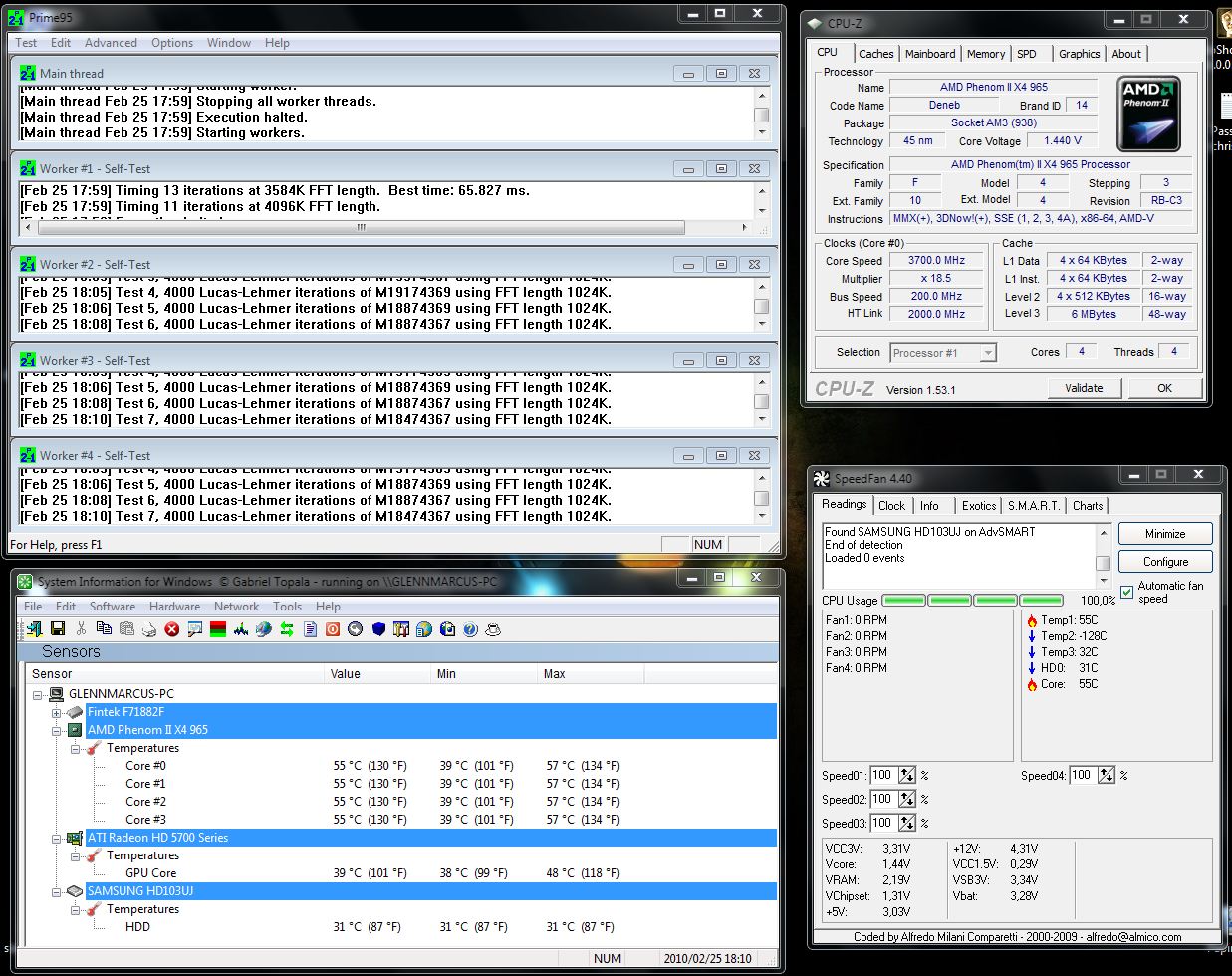The image size is (1232, 976).
Task: Click the Temp2 blue down-arrow icon in SpeedFan
Action: point(1032,636)
